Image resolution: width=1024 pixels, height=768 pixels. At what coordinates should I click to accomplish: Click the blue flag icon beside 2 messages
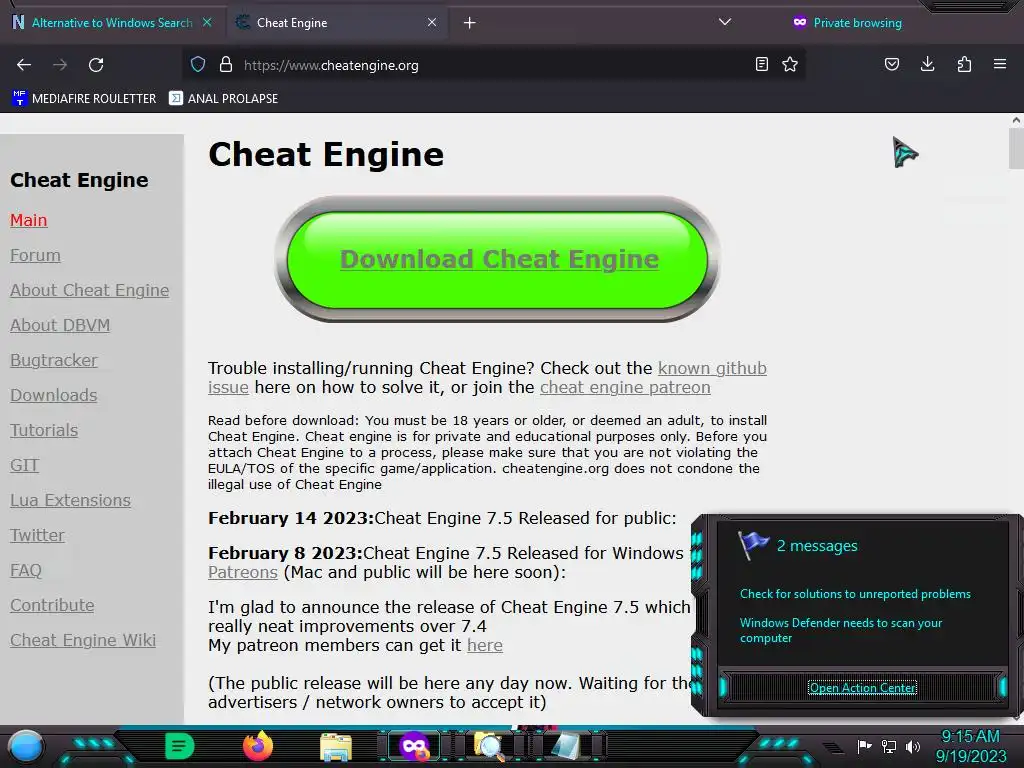coord(753,545)
